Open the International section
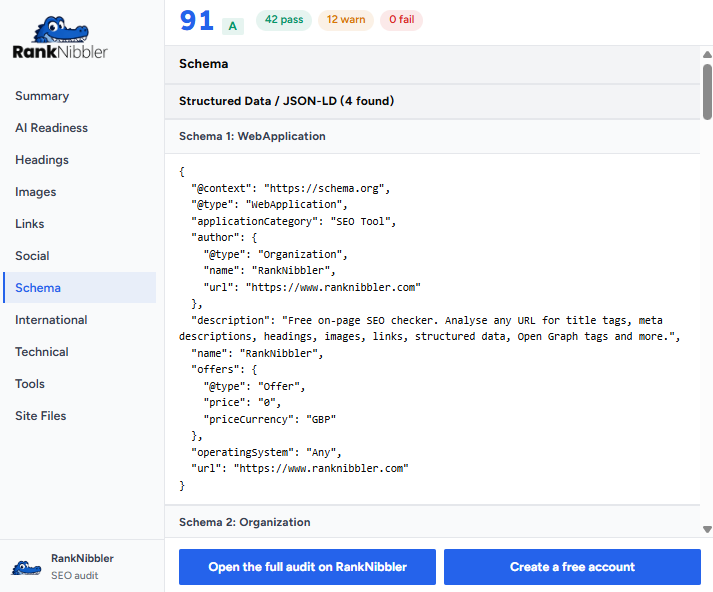Screen dimensions: 713x592 coord(80,320)
